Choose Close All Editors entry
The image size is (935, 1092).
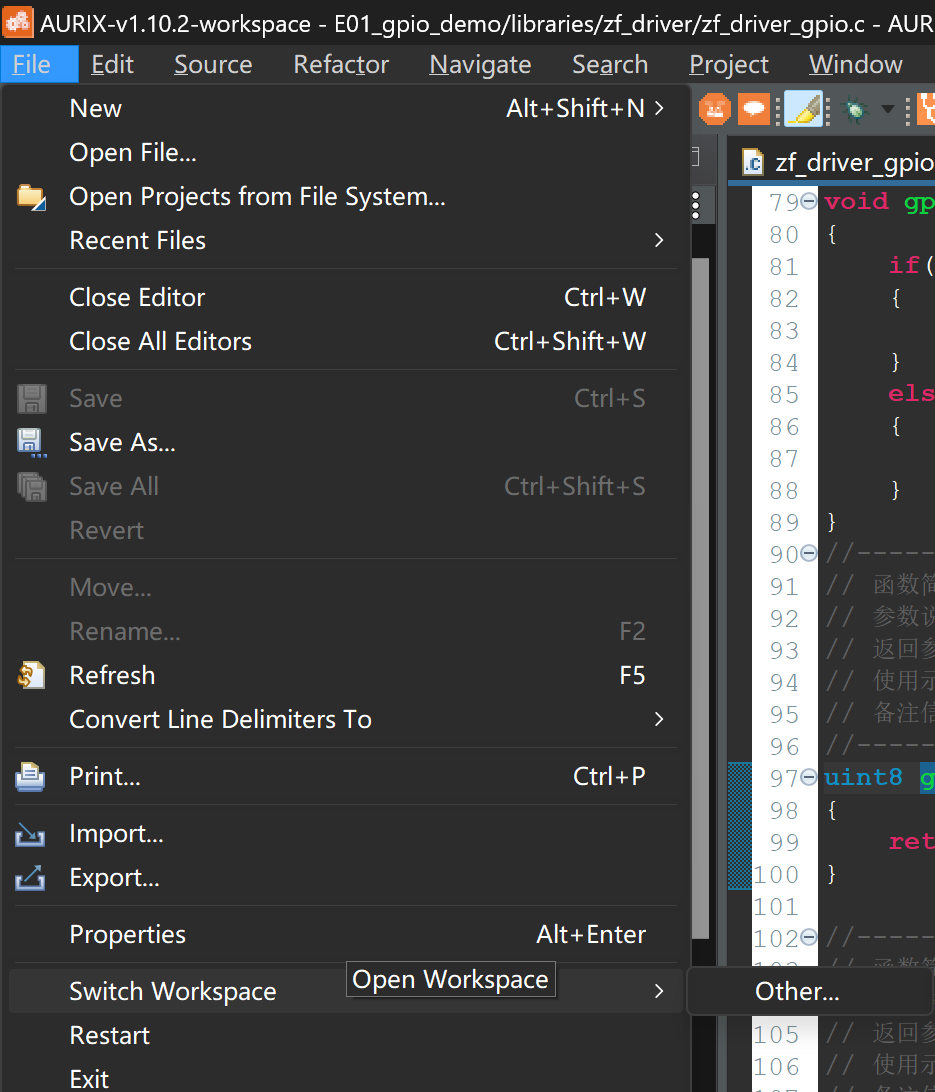(x=345, y=341)
